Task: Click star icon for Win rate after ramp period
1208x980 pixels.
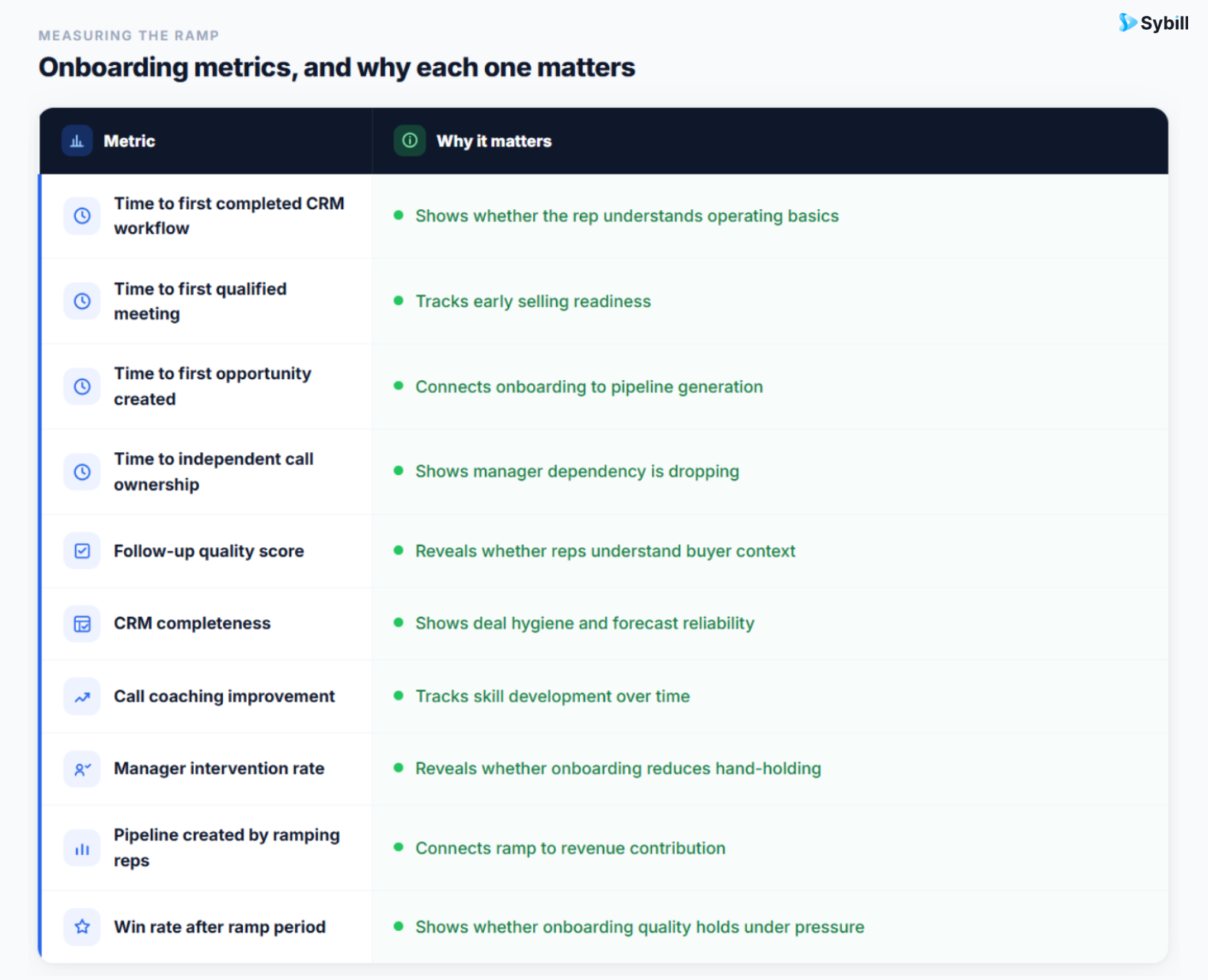Action: coord(82,927)
